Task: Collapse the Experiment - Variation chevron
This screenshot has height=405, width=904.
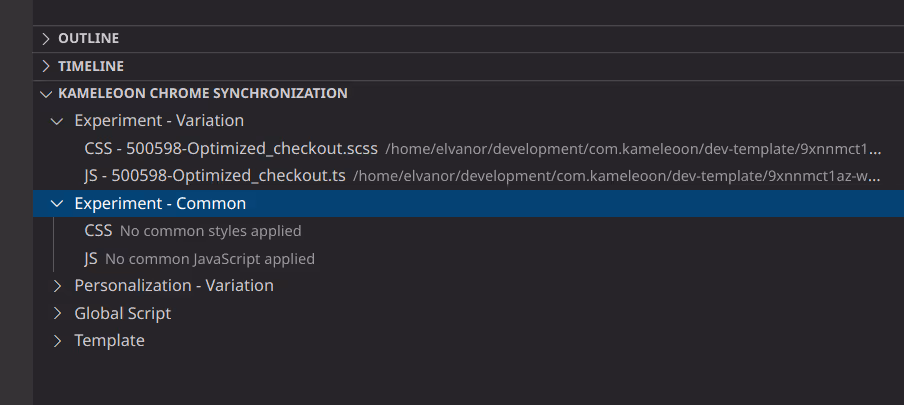Action: pos(56,121)
